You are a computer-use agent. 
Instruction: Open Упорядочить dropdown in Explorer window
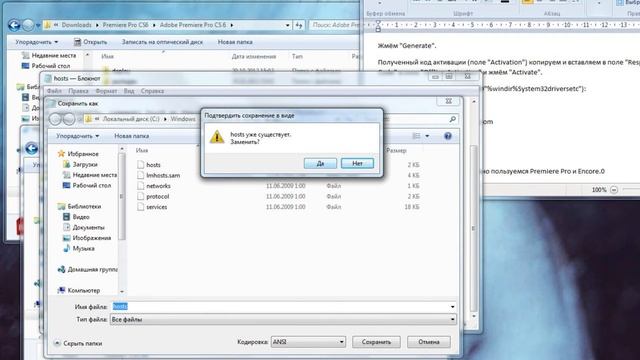pos(36,42)
